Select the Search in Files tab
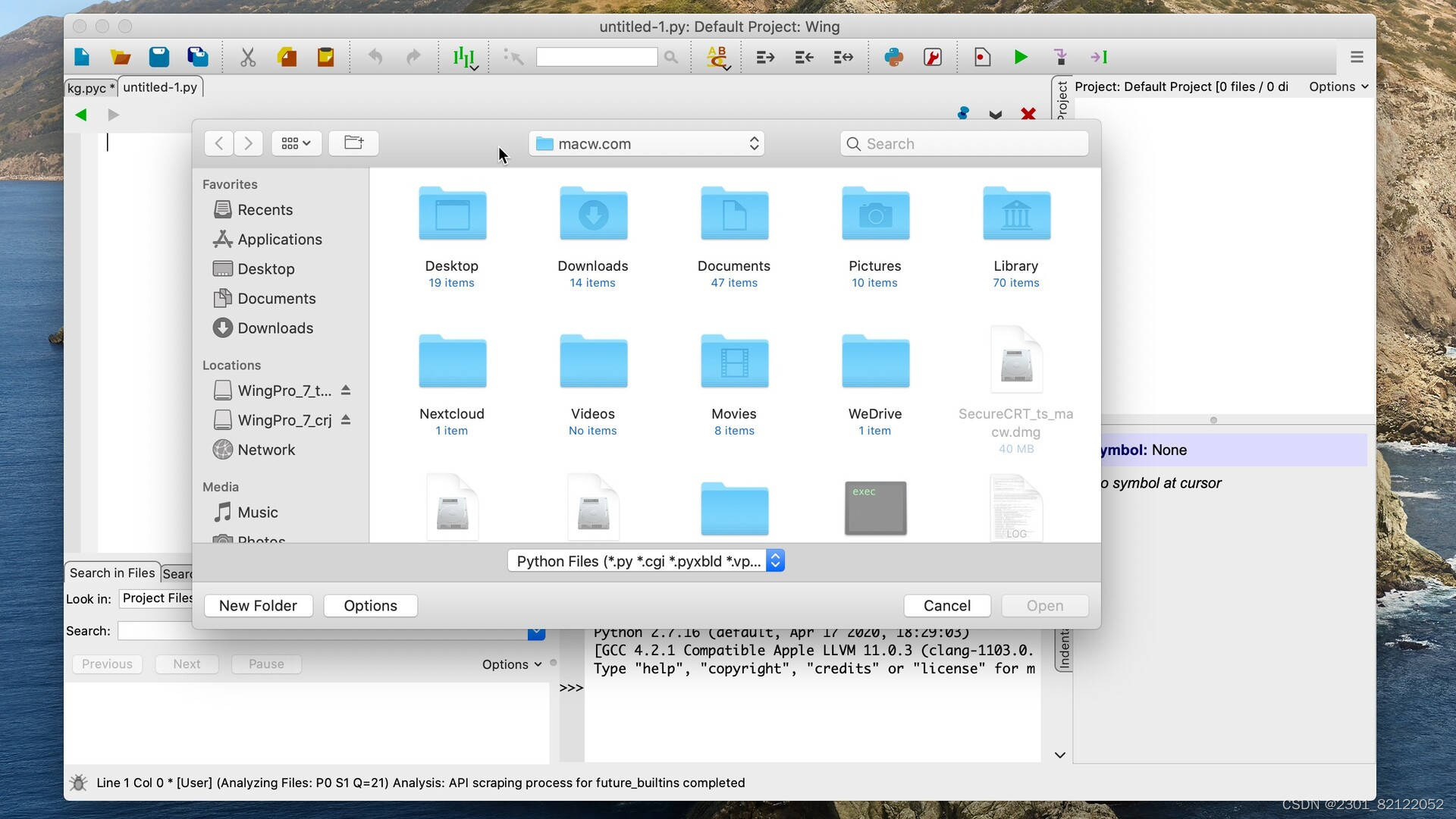Viewport: 1456px width, 819px height. click(112, 573)
